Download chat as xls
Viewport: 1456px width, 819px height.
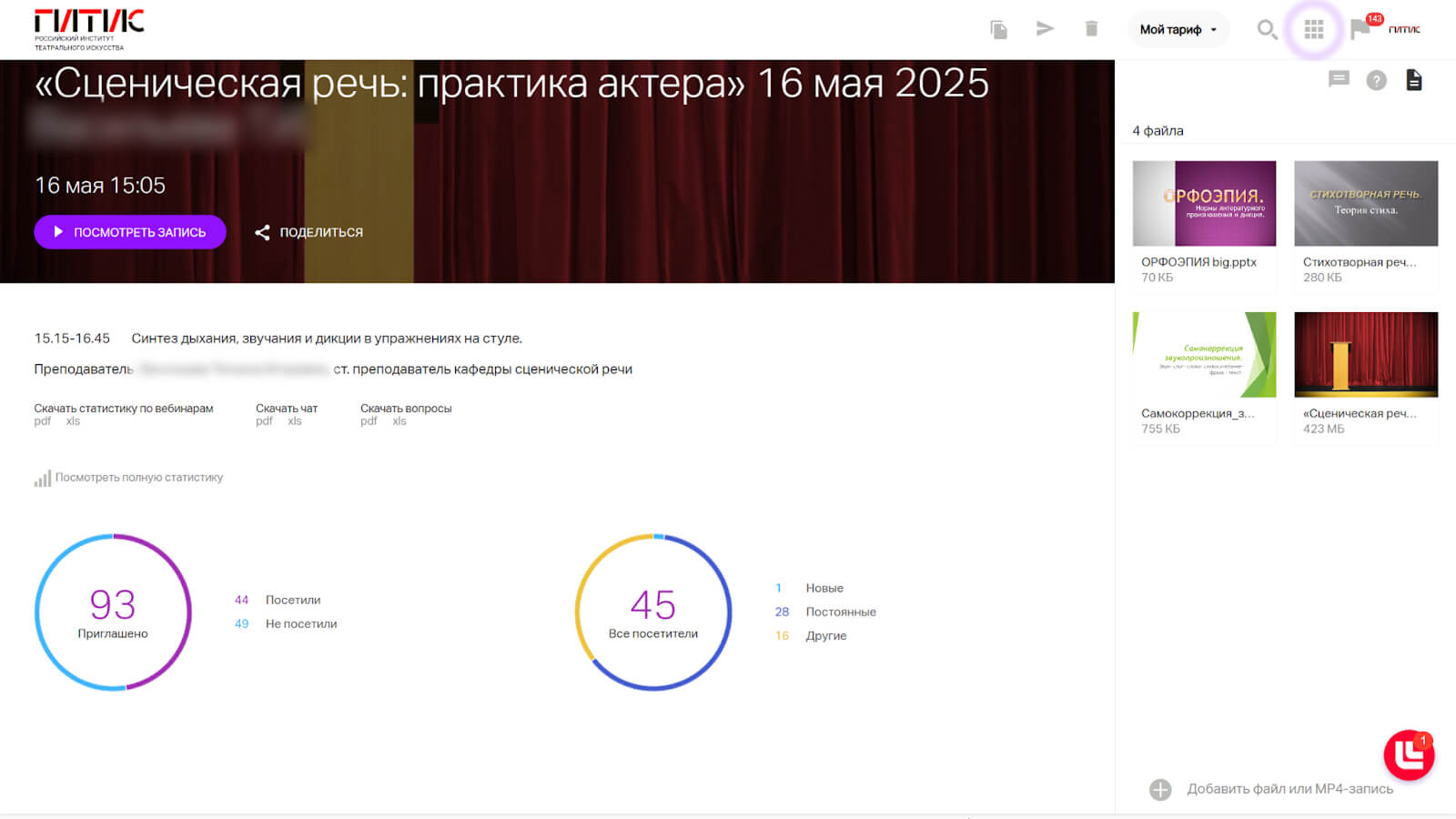294,421
